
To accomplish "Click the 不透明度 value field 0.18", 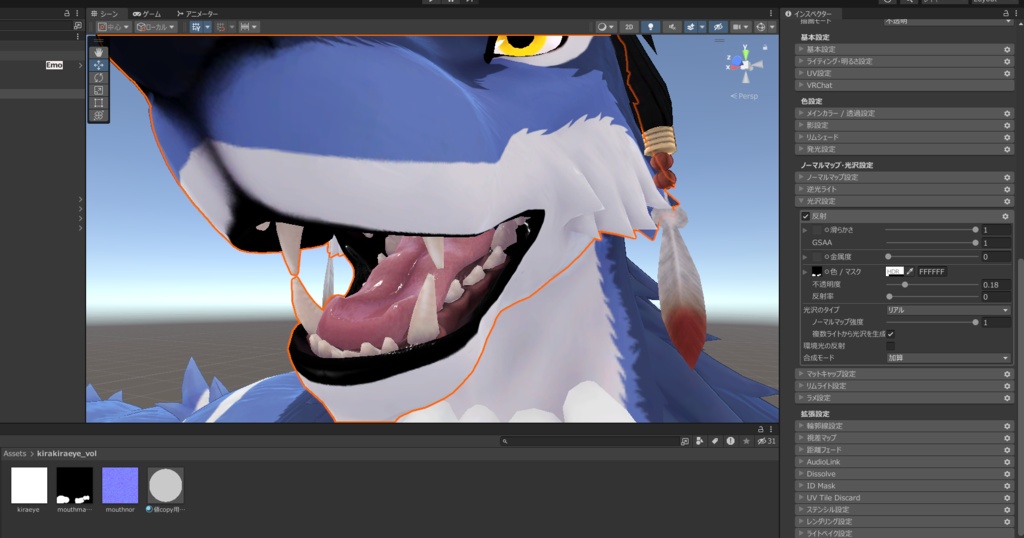I will tap(996, 285).
